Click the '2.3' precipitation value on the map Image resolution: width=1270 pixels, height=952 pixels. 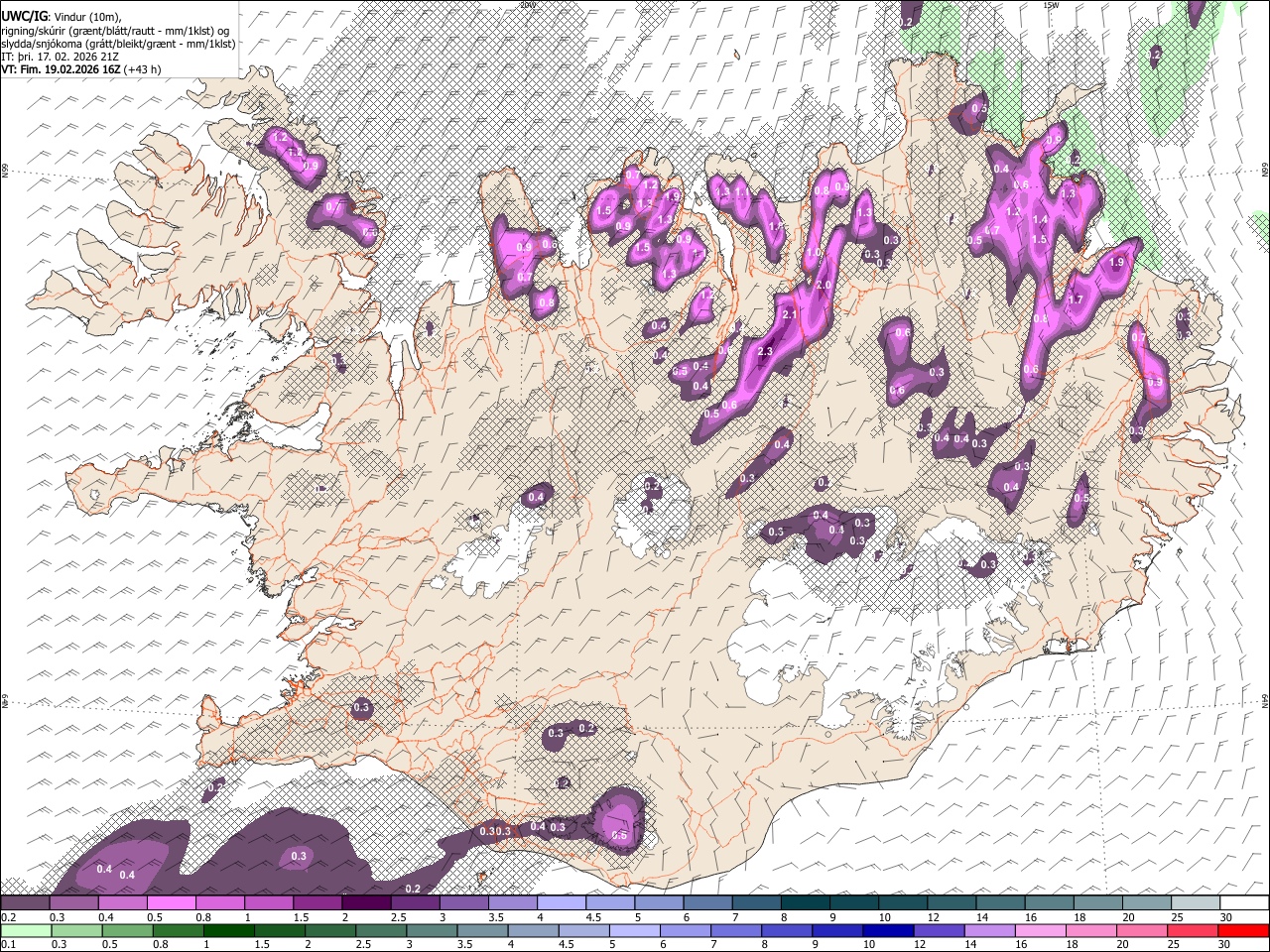765,352
